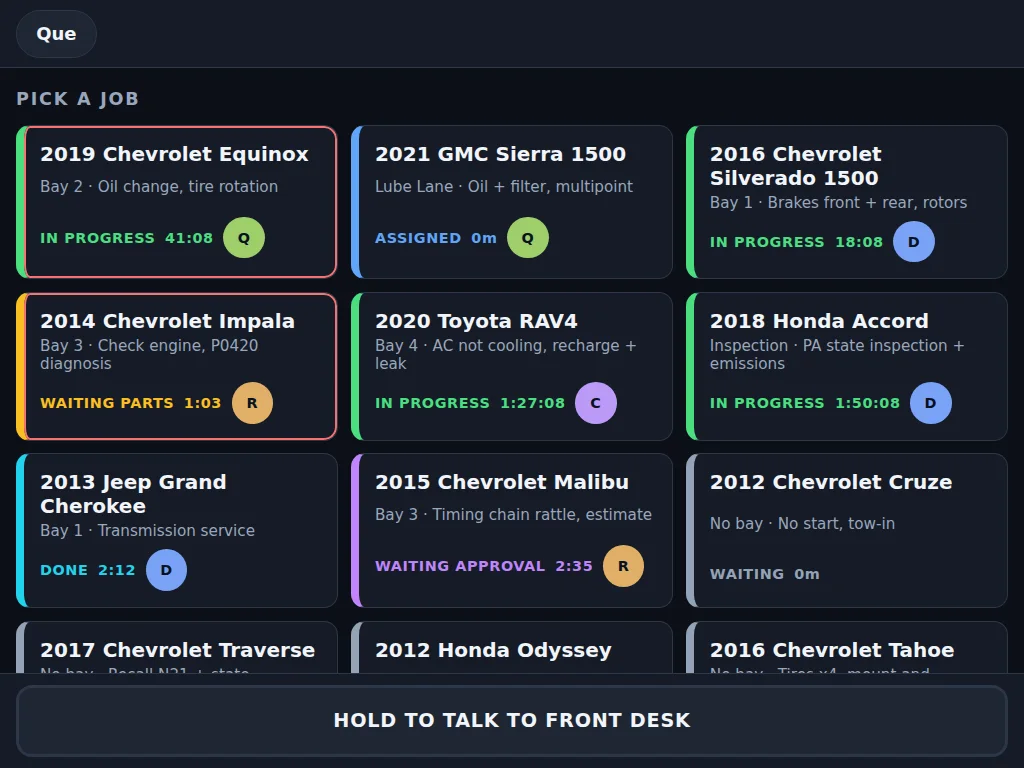Click Q avatar on GMC Sierra 1500 card
Viewport: 1024px width, 768px height.
[528, 238]
